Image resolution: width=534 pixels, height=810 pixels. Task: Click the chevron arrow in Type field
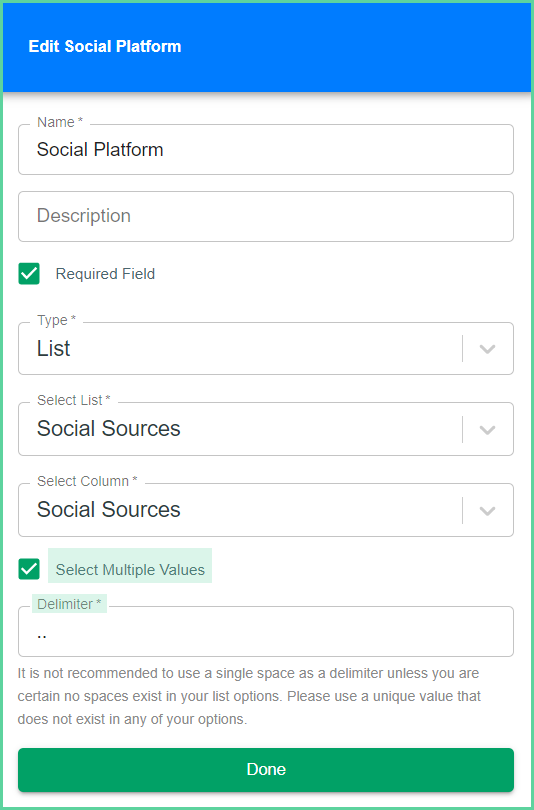click(488, 349)
